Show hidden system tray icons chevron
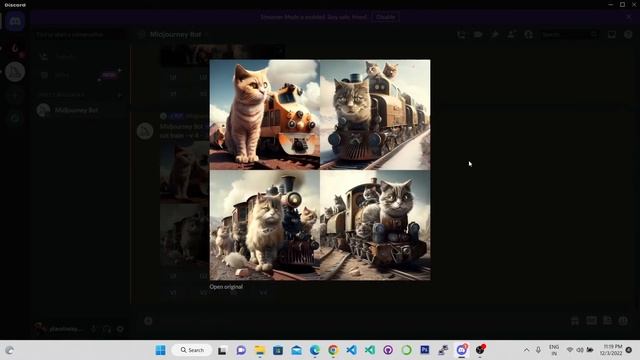640x360 pixels. pyautogui.click(x=527, y=350)
